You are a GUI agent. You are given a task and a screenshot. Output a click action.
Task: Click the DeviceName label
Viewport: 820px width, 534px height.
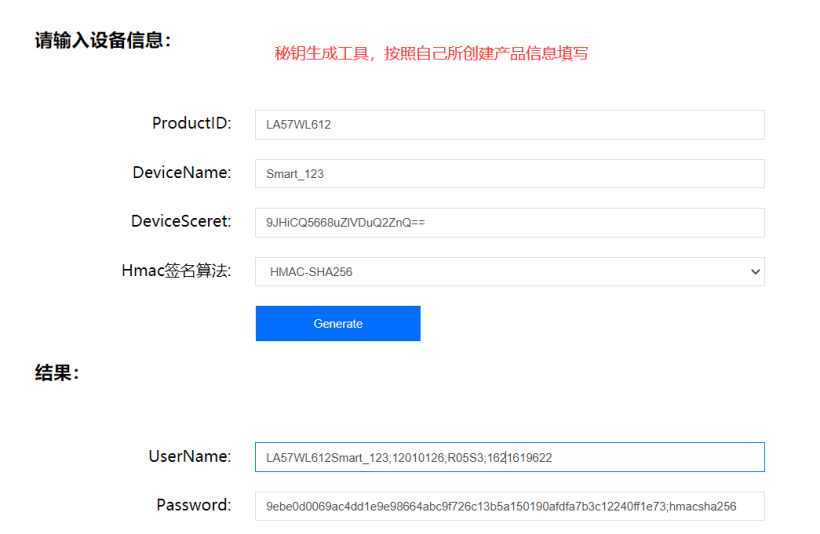[181, 172]
